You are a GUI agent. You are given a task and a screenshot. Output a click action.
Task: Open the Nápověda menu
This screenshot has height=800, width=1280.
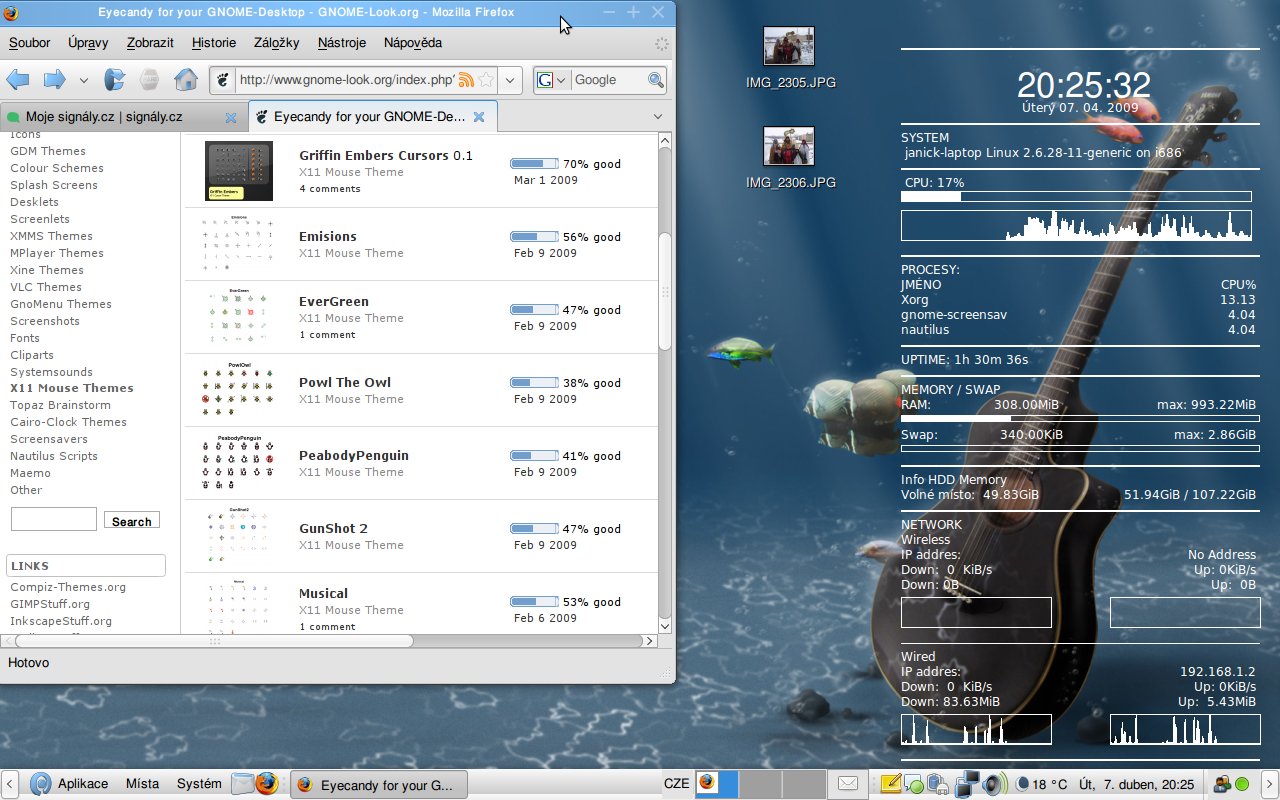(413, 43)
